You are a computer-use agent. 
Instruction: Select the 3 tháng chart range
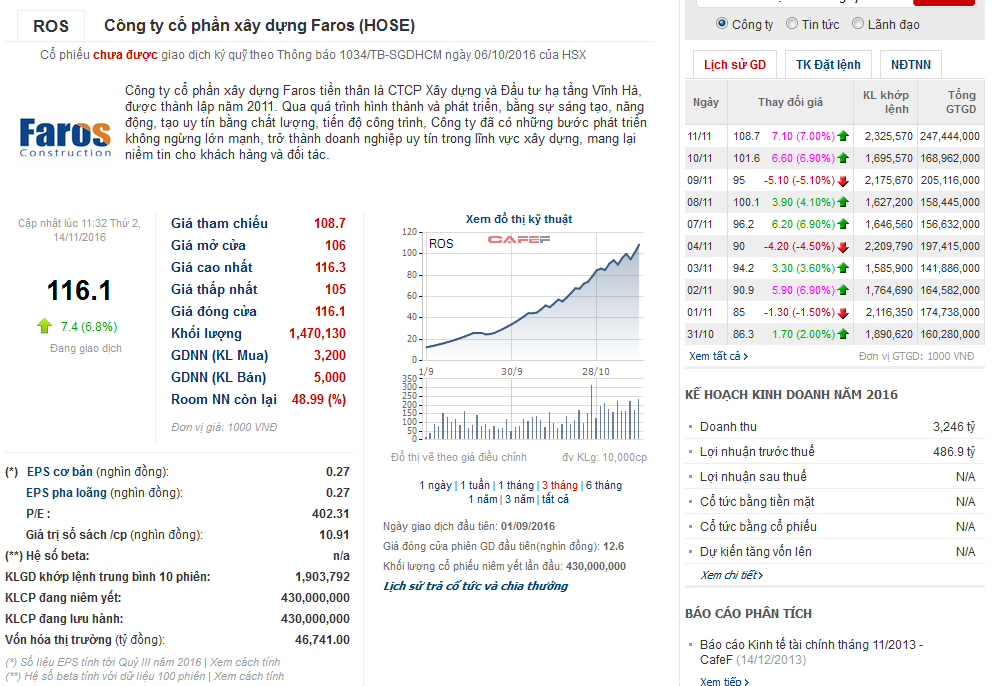pos(560,485)
